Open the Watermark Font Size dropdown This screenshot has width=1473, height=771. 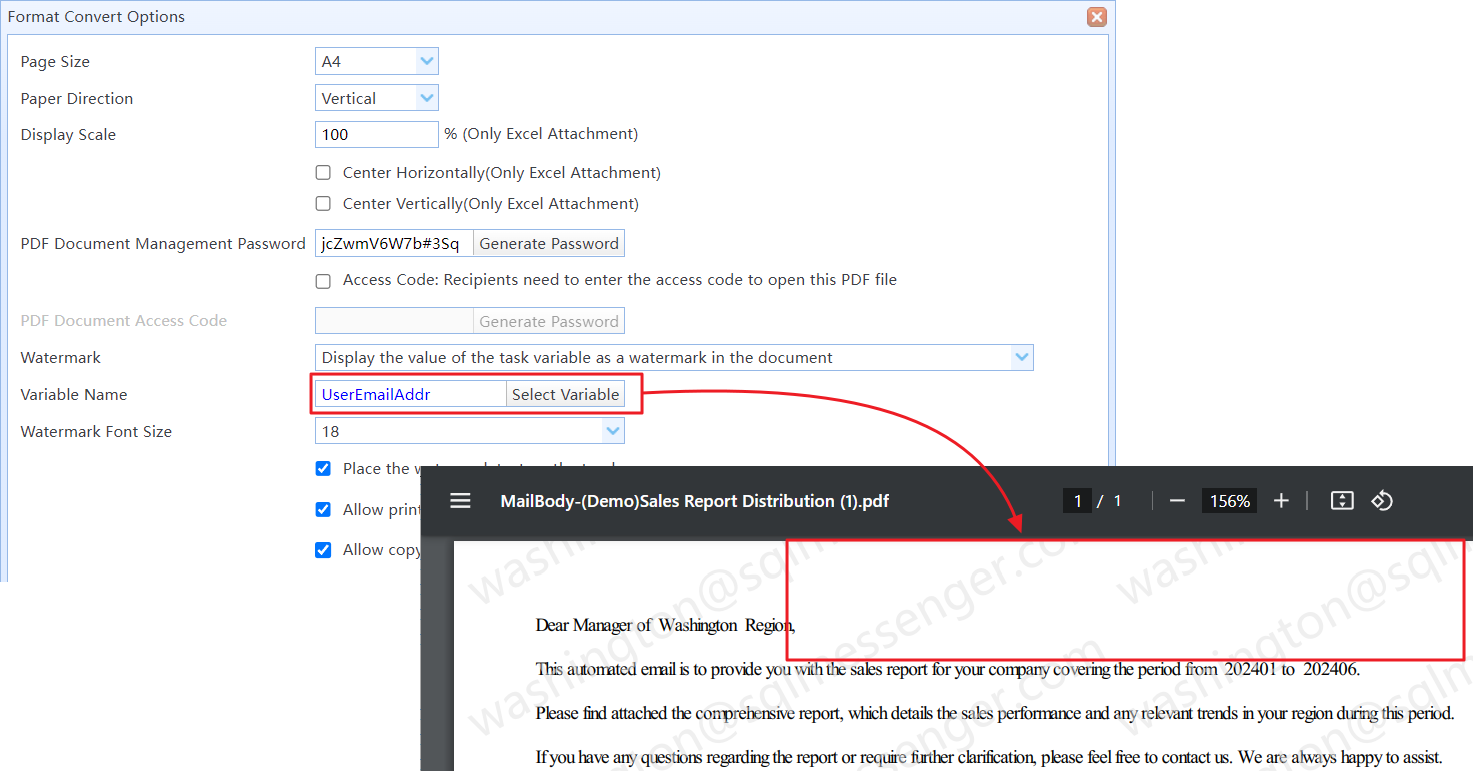pos(470,431)
